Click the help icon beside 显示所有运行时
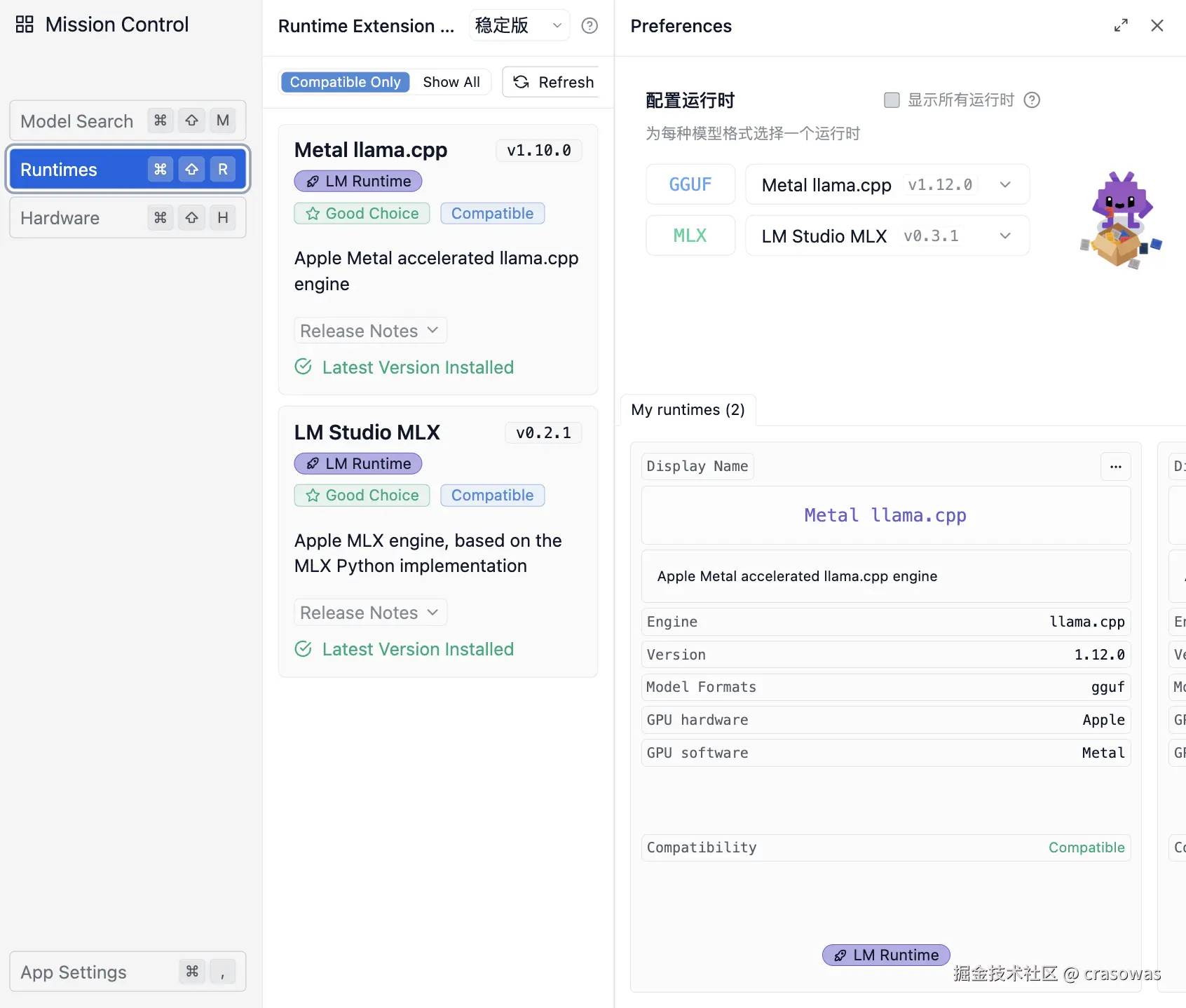 click(x=1032, y=100)
